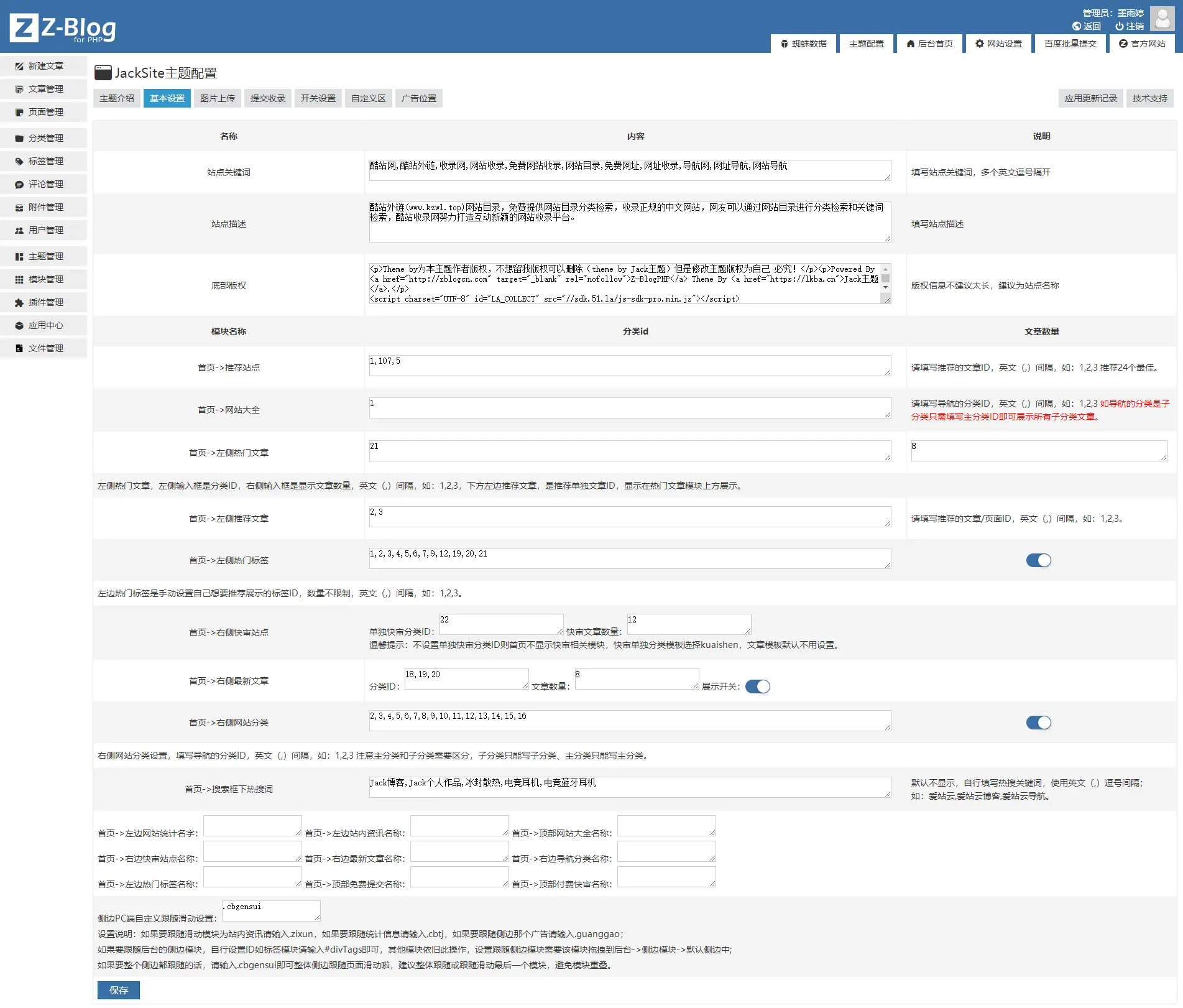Click the 保存 button
The image size is (1183, 1008).
[119, 990]
